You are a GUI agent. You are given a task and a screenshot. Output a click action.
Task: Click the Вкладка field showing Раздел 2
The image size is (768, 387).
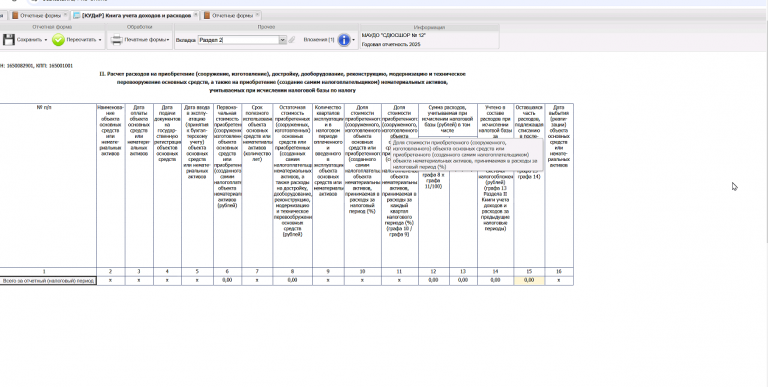pyautogui.click(x=239, y=40)
